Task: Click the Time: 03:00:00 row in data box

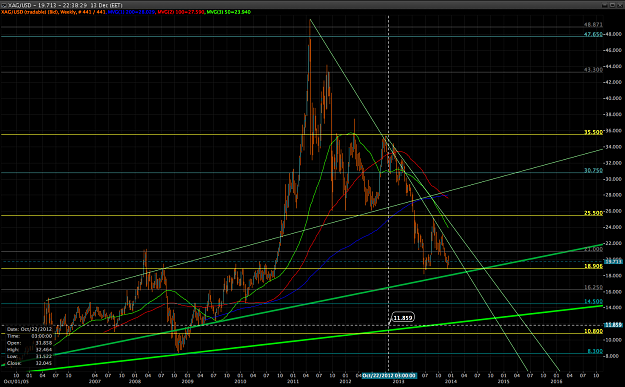Action: click(29, 336)
